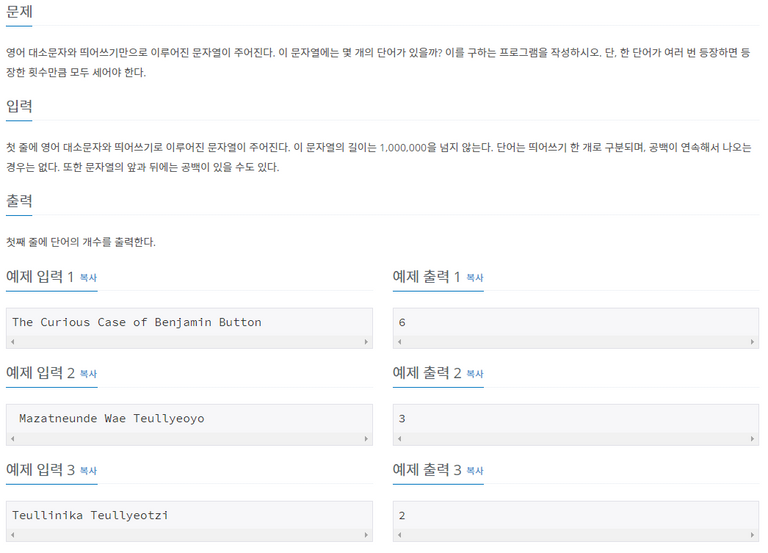Copy example input 2 via 복사 link
Image resolution: width=768 pixels, height=553 pixels.
(x=88, y=374)
